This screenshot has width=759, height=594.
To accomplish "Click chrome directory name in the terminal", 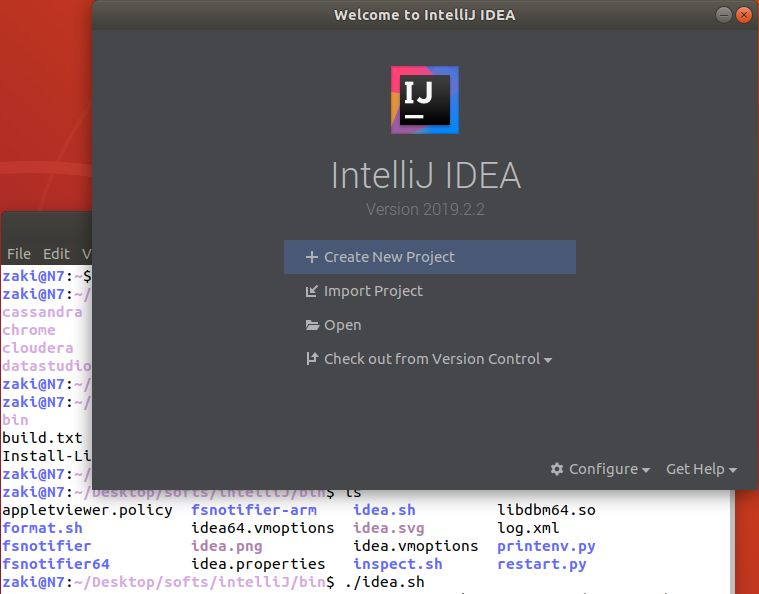I will [x=29, y=330].
